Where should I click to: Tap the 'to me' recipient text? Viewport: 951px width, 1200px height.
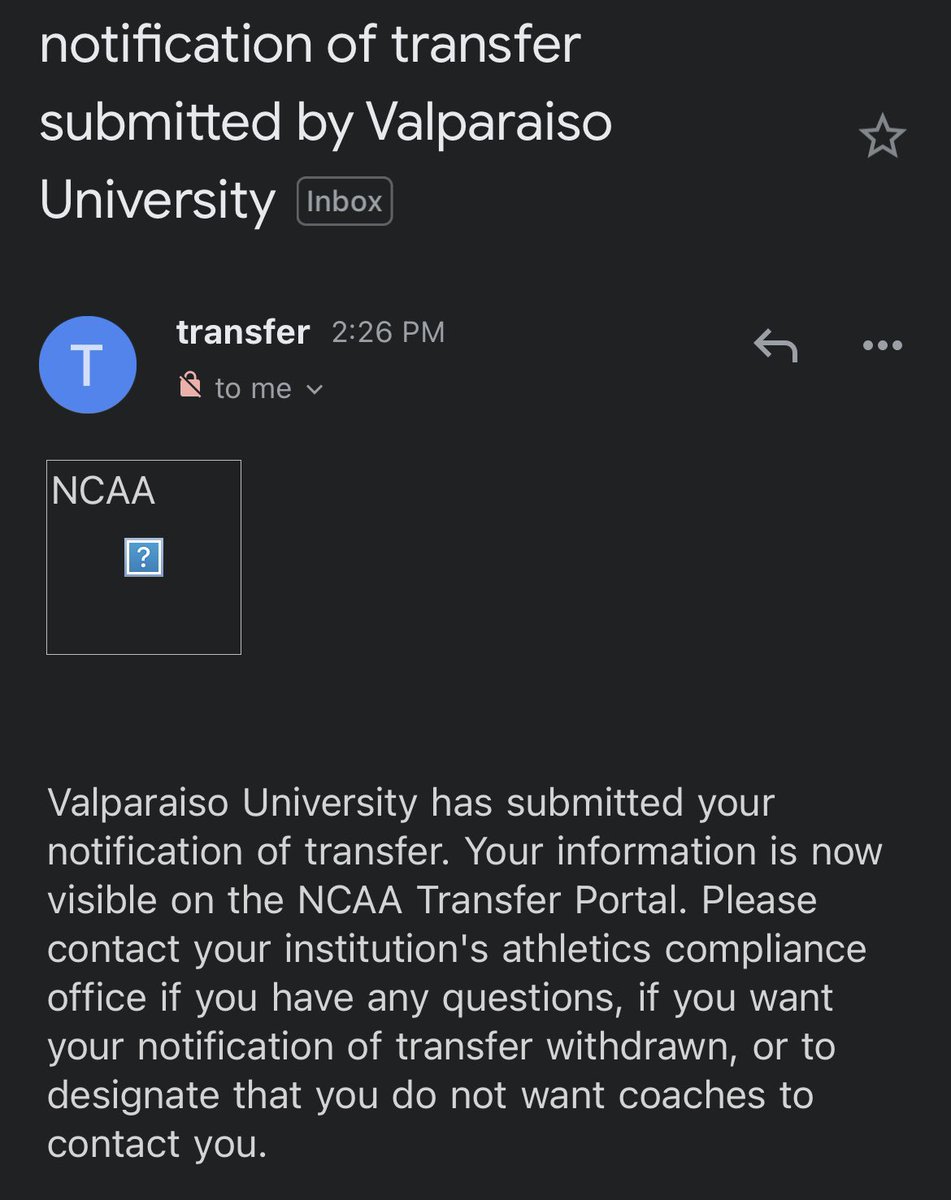[x=253, y=388]
